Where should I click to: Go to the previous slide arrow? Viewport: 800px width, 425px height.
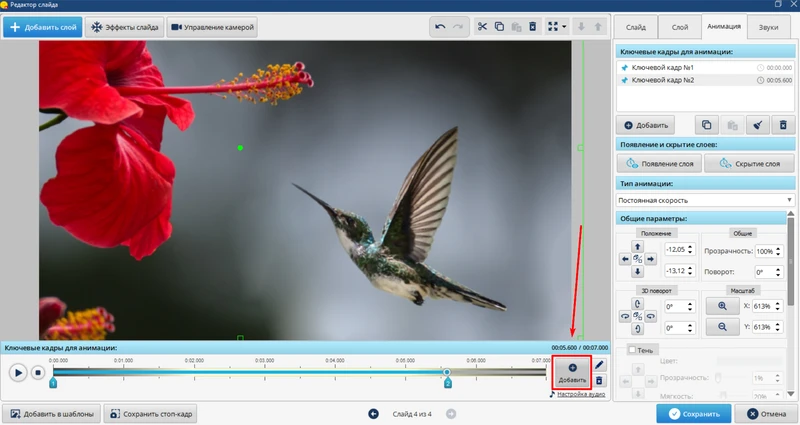pyautogui.click(x=373, y=413)
